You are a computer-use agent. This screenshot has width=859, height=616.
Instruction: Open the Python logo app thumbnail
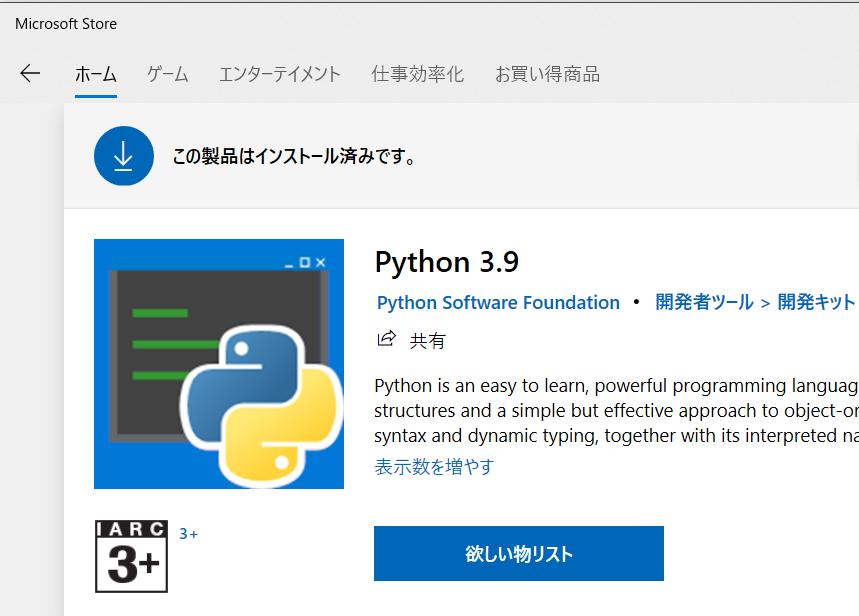tap(219, 364)
